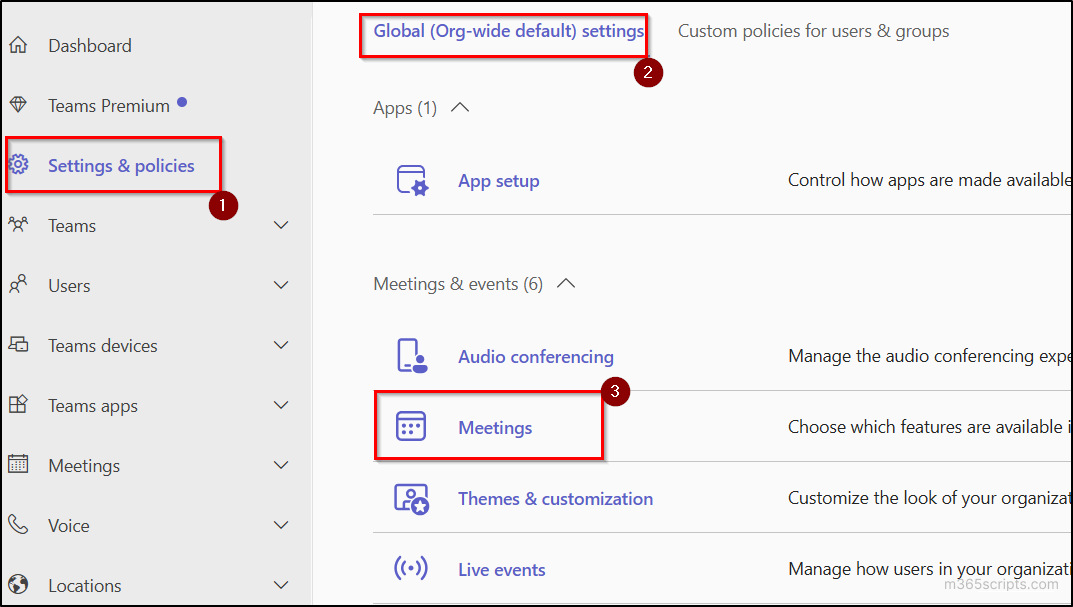The image size is (1073, 607).
Task: Select the Locations pin icon
Action: pyautogui.click(x=19, y=584)
